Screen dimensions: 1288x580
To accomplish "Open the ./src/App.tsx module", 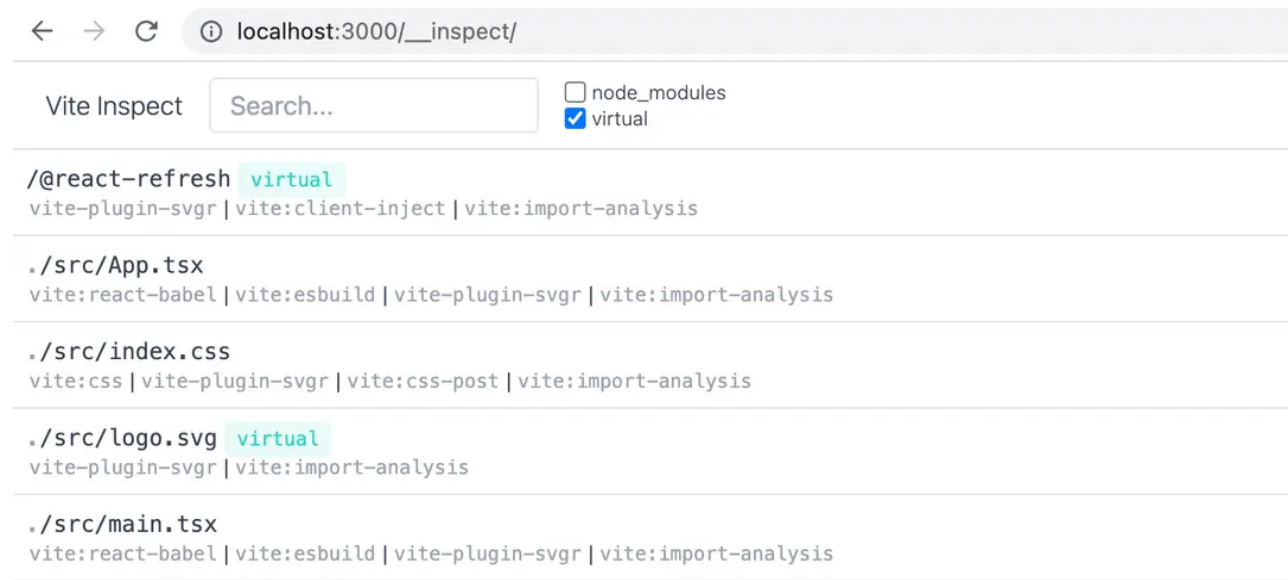I will 650,279.
